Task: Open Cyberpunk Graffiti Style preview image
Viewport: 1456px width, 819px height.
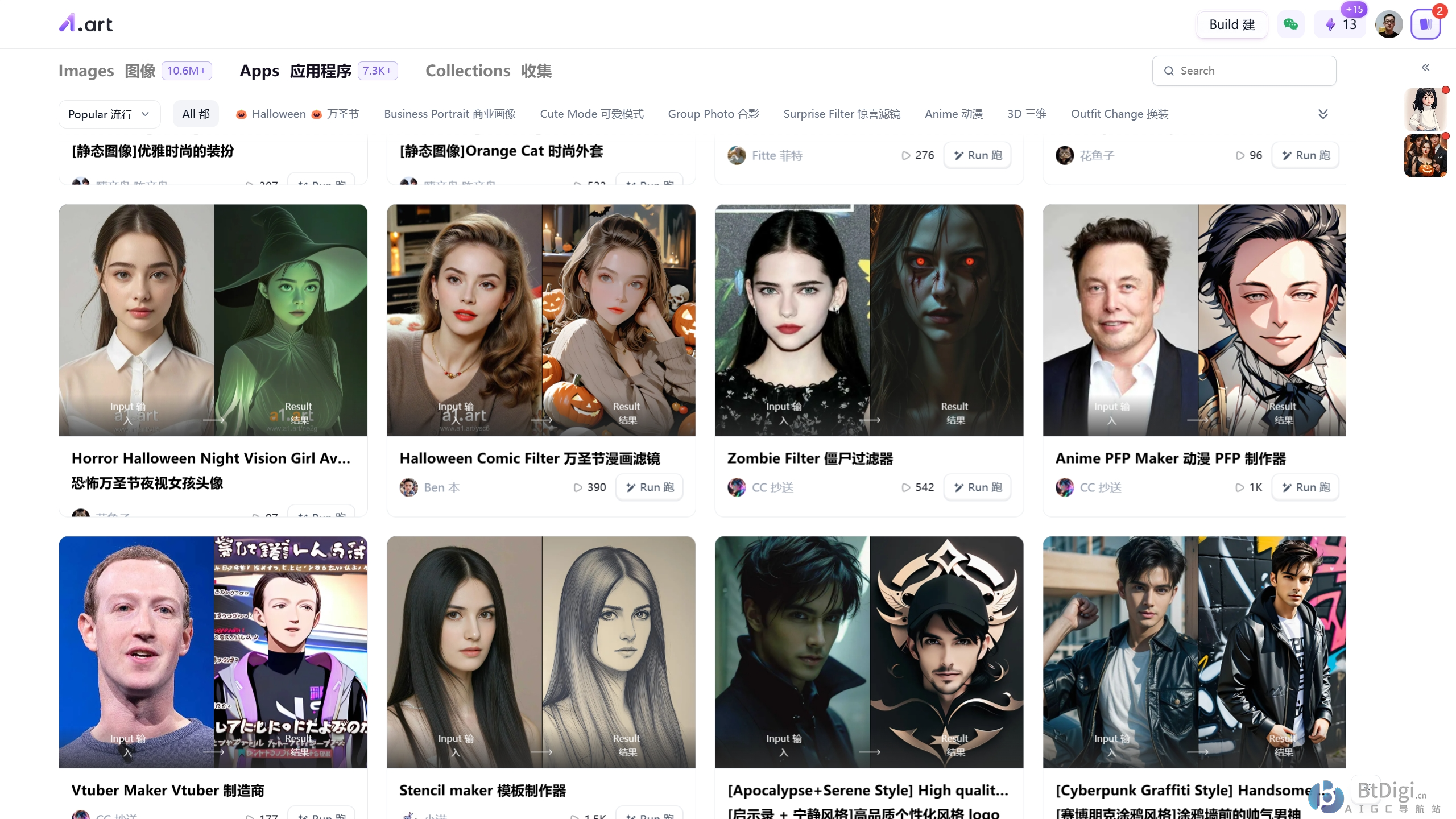Action: coord(1194,652)
